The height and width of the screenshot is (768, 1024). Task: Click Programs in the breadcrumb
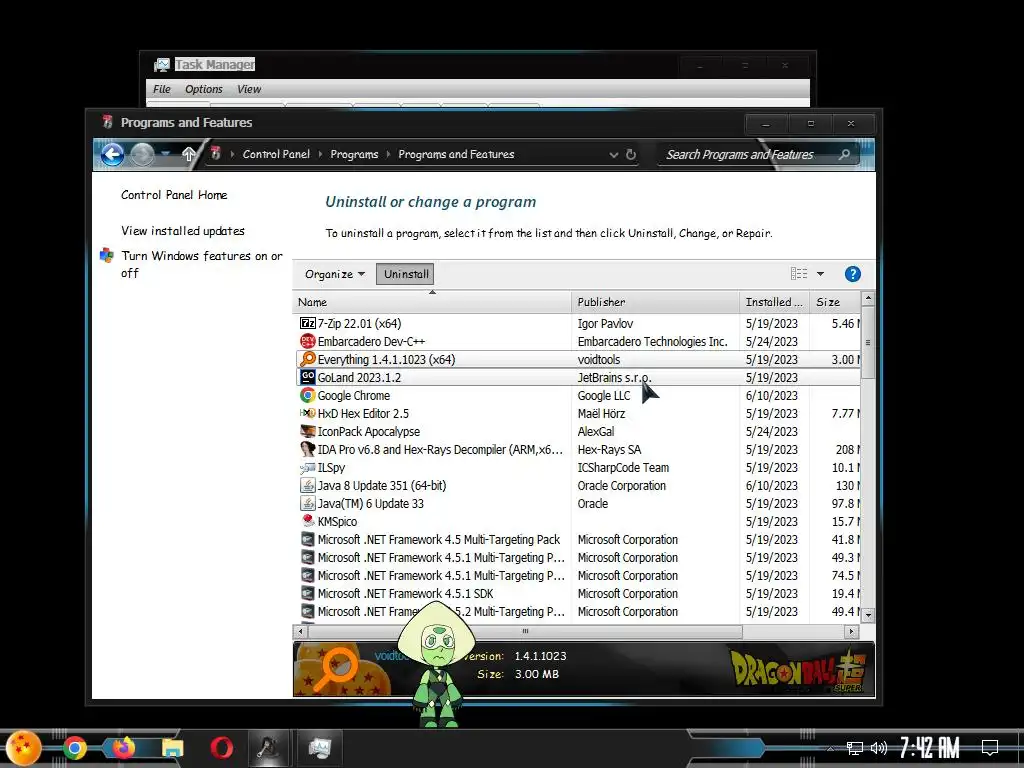(354, 154)
